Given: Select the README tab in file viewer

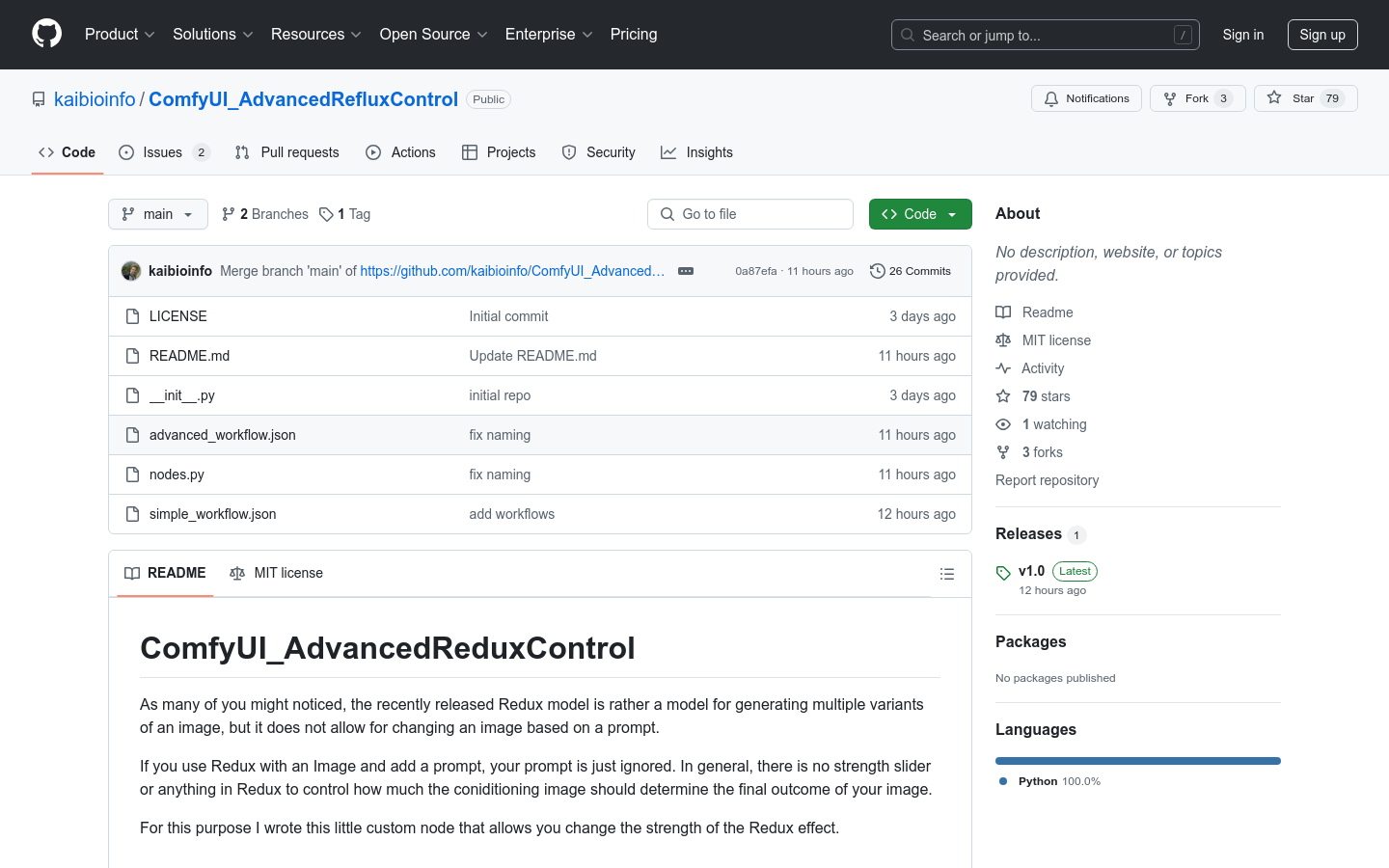Looking at the screenshot, I should tap(165, 573).
